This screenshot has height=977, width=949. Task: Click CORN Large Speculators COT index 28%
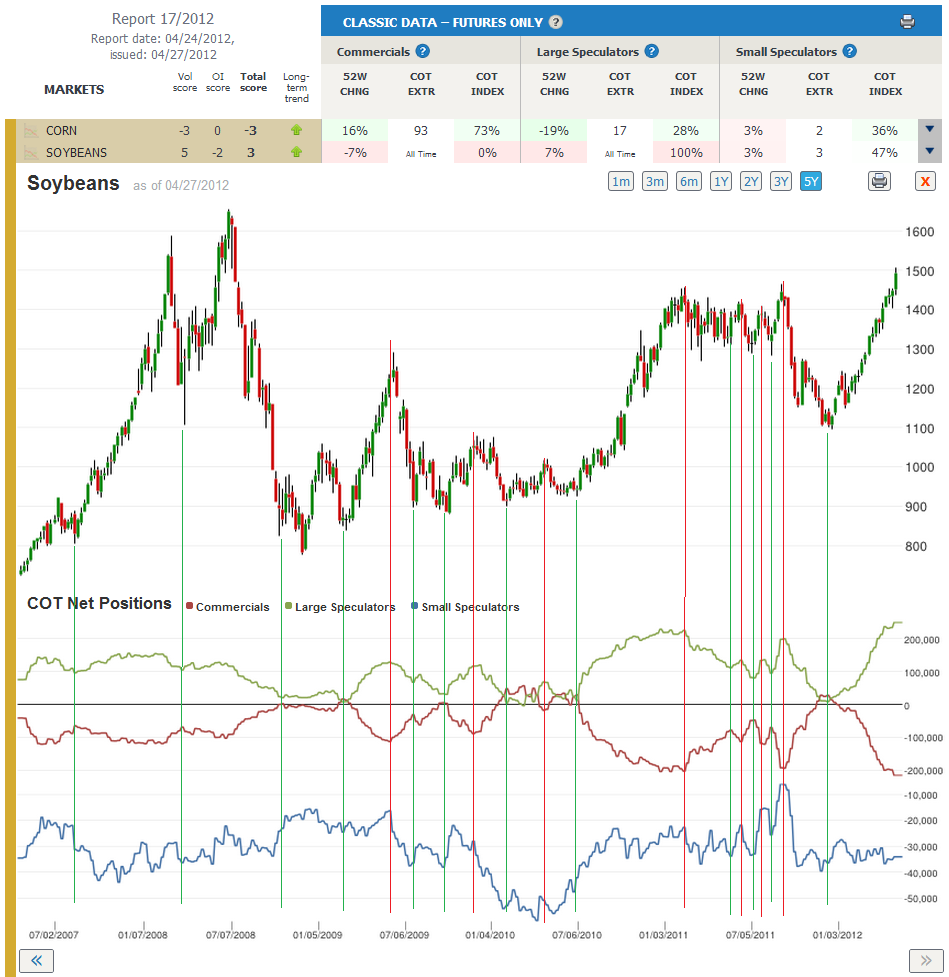tap(685, 130)
